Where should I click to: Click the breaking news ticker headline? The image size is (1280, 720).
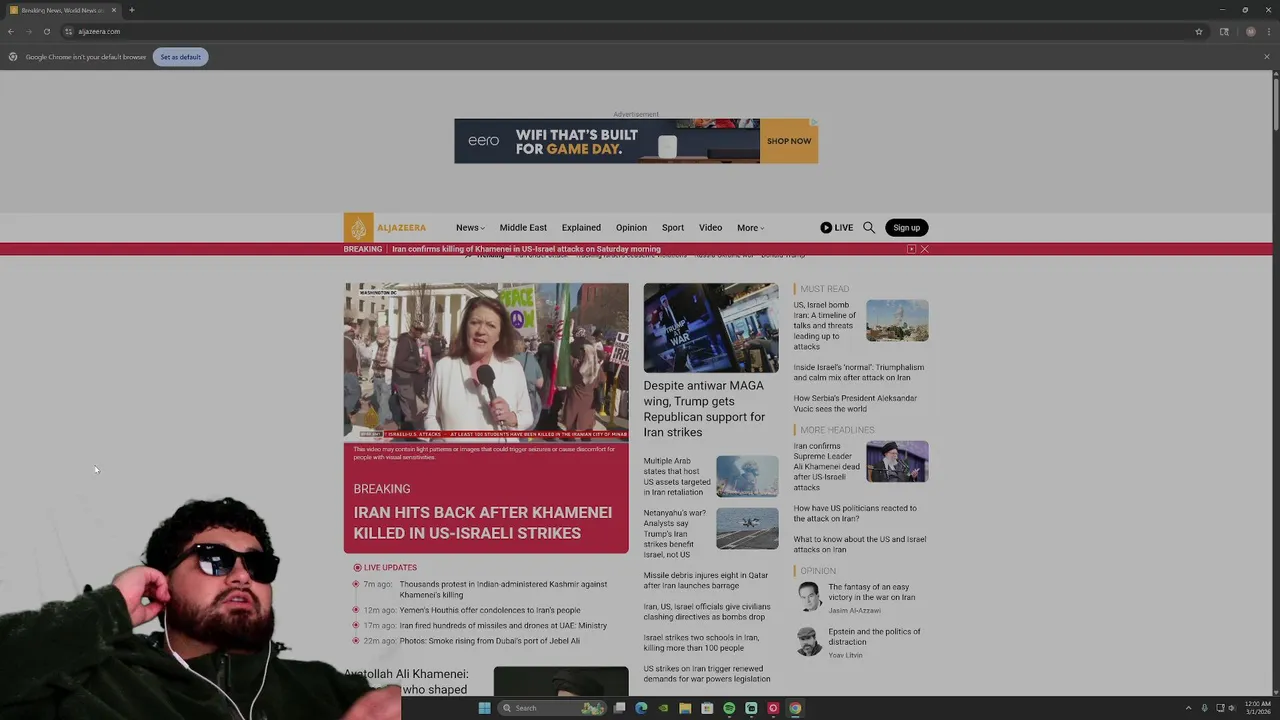point(526,249)
